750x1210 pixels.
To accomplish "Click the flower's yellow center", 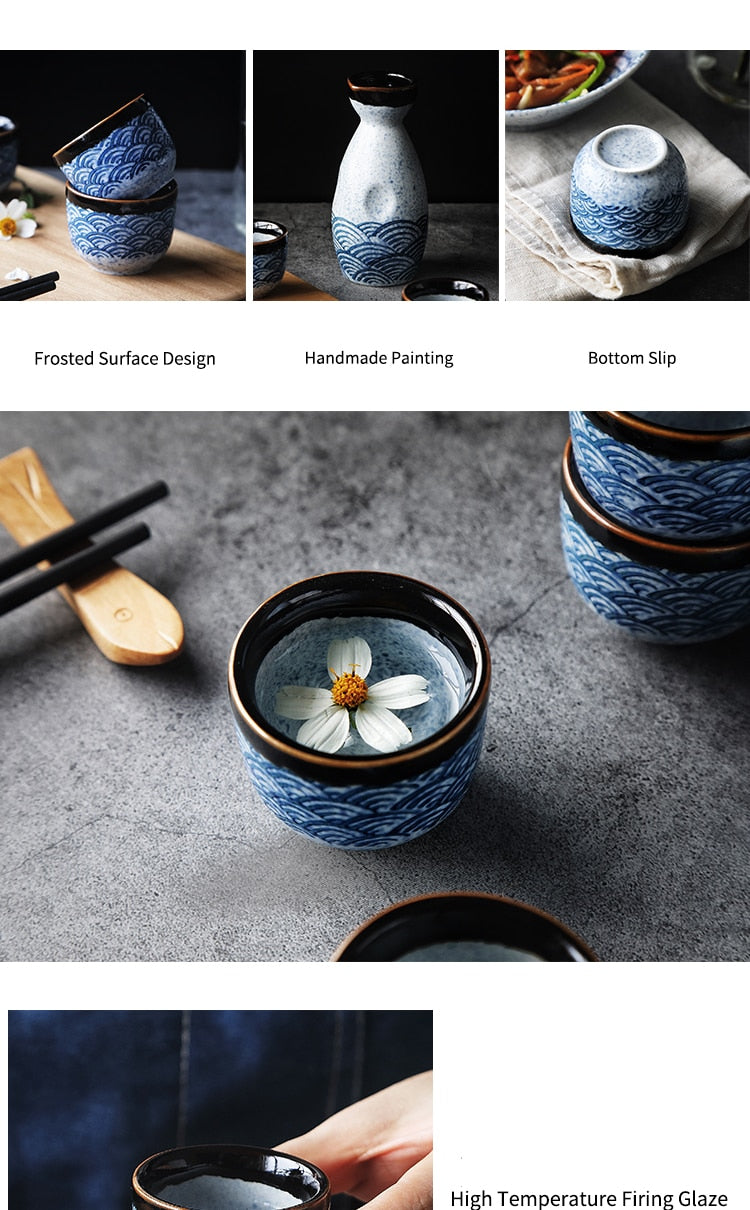I will click(x=350, y=690).
